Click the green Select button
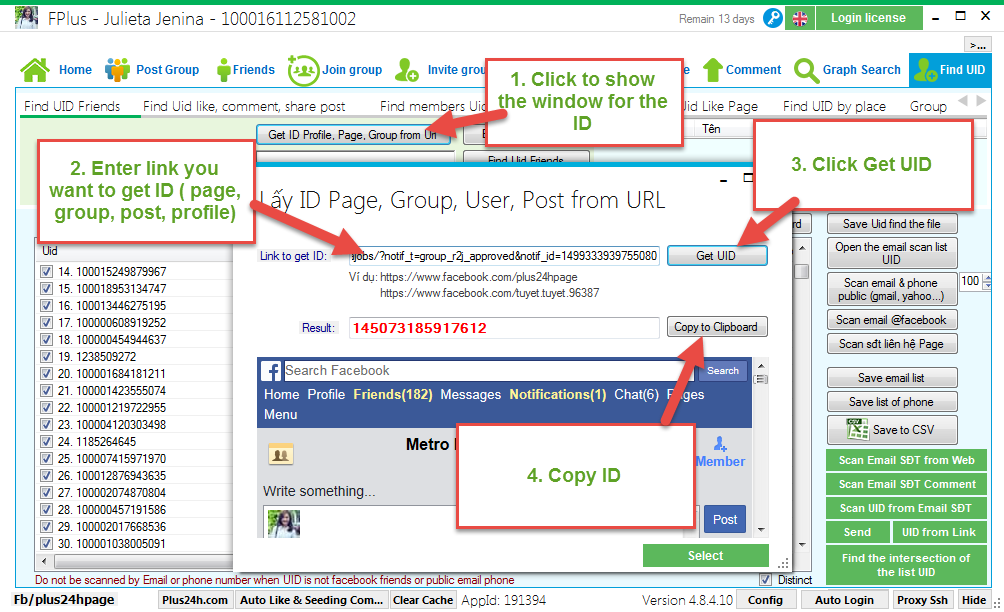Image resolution: width=1004 pixels, height=612 pixels. 705,556
